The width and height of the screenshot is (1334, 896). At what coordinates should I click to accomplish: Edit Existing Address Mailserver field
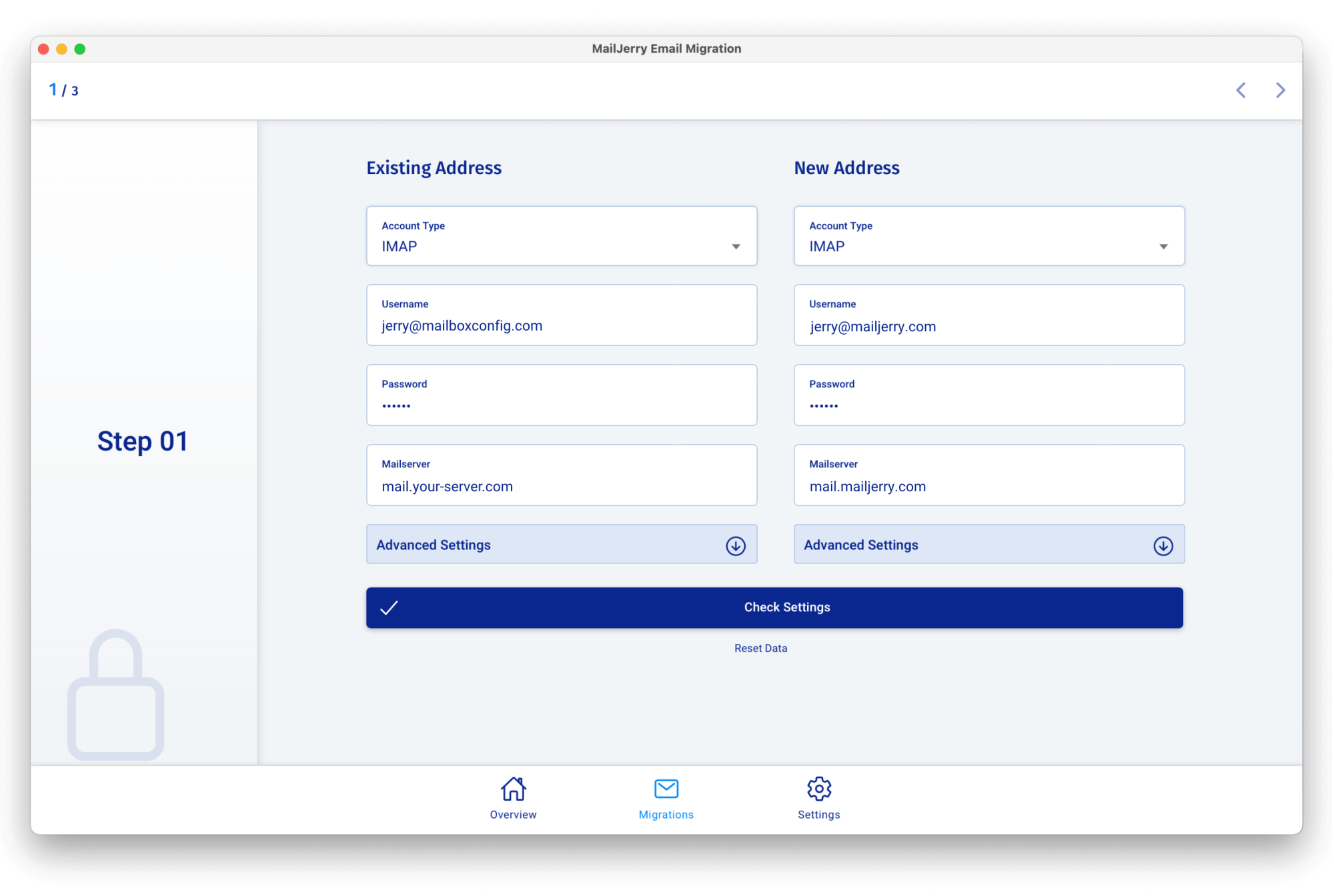click(x=561, y=475)
